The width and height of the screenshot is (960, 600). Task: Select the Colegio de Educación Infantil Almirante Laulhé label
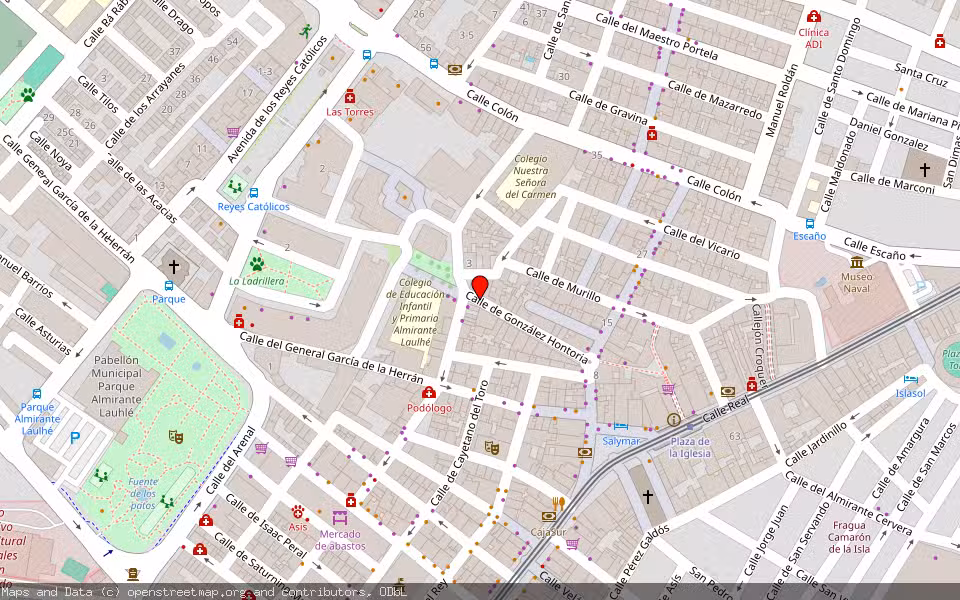click(415, 312)
